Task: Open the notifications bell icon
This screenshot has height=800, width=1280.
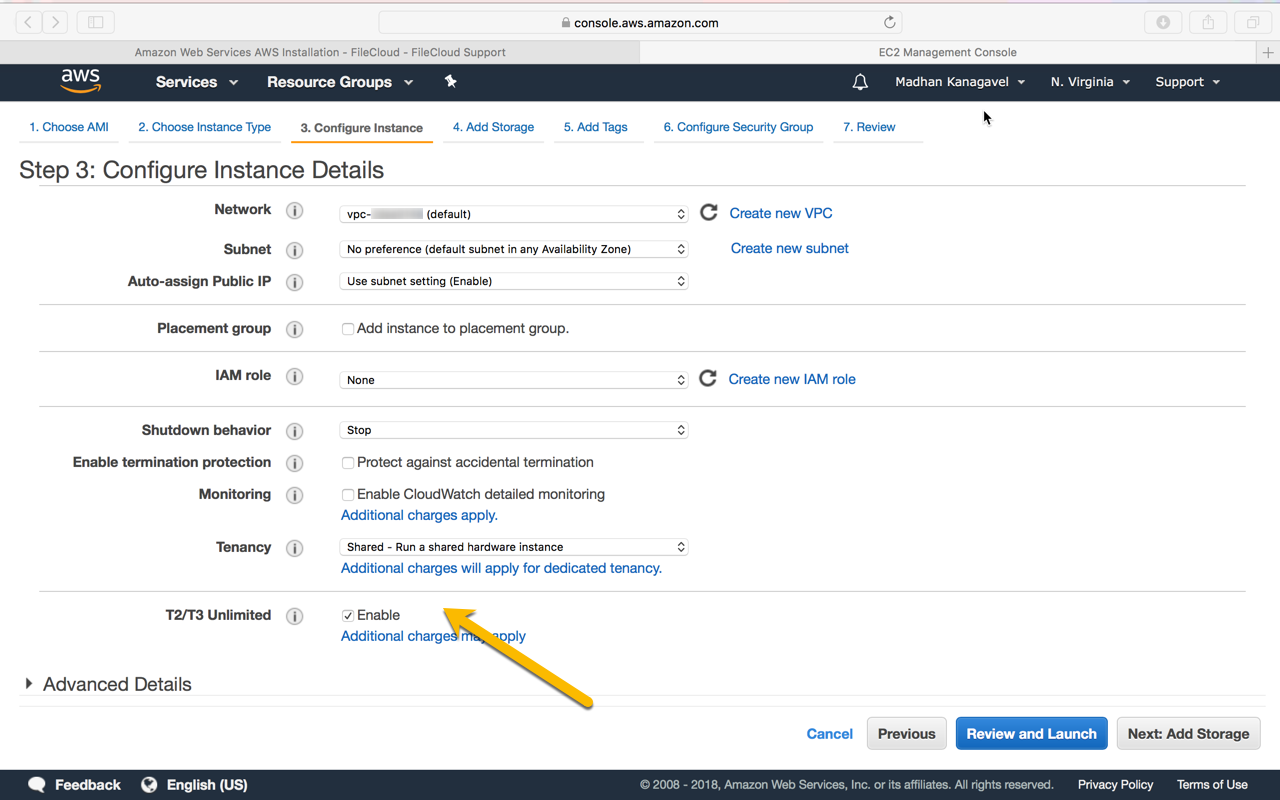Action: pos(860,82)
